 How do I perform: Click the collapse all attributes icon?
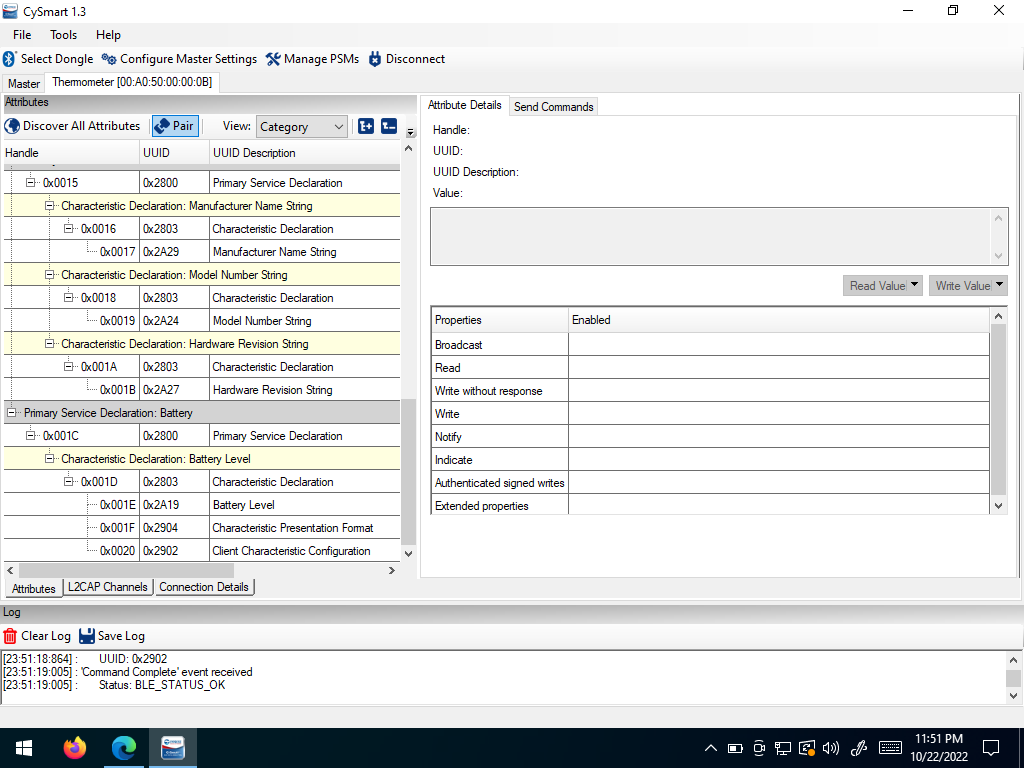coord(389,126)
